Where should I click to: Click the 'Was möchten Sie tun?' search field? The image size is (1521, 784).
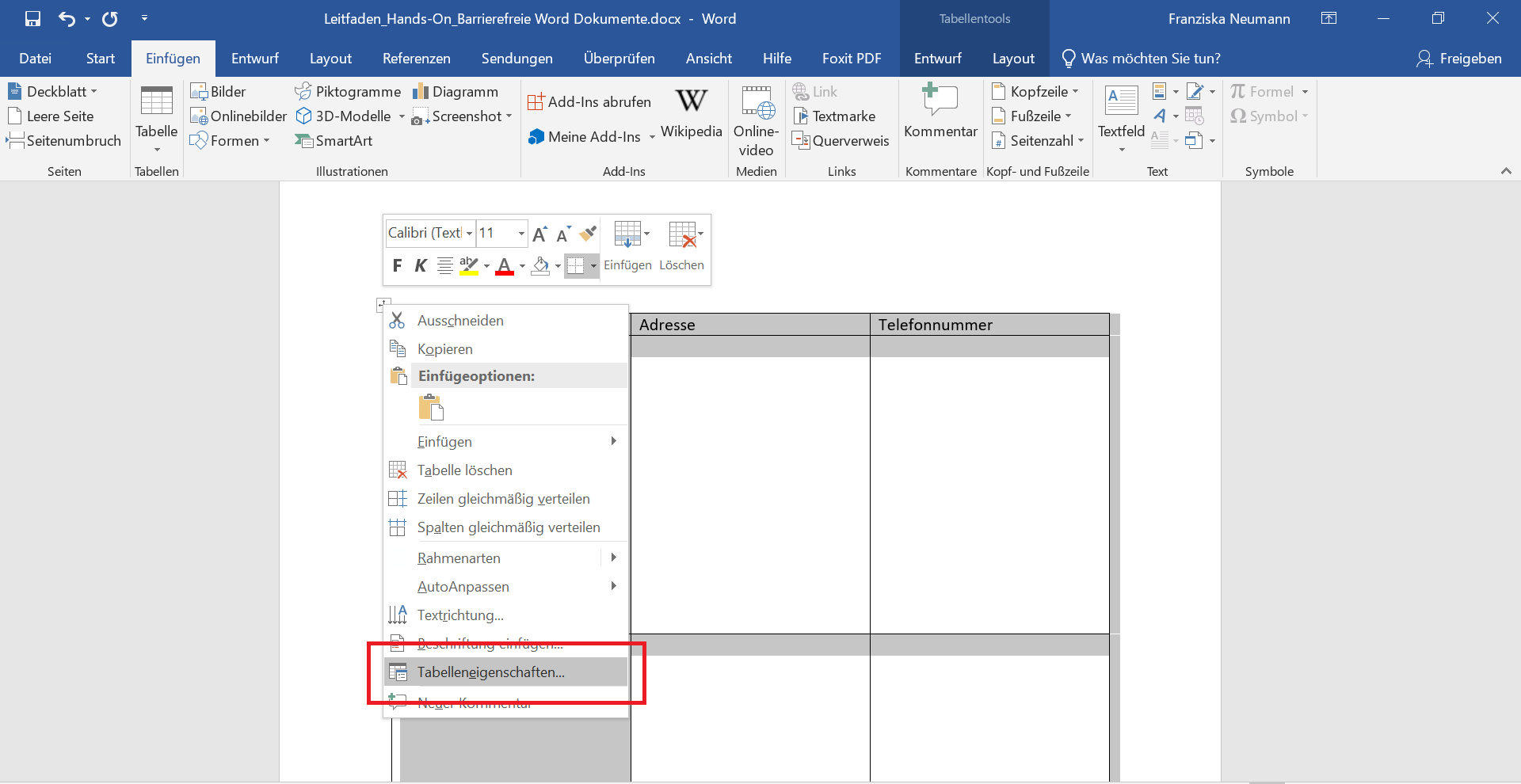point(1149,59)
